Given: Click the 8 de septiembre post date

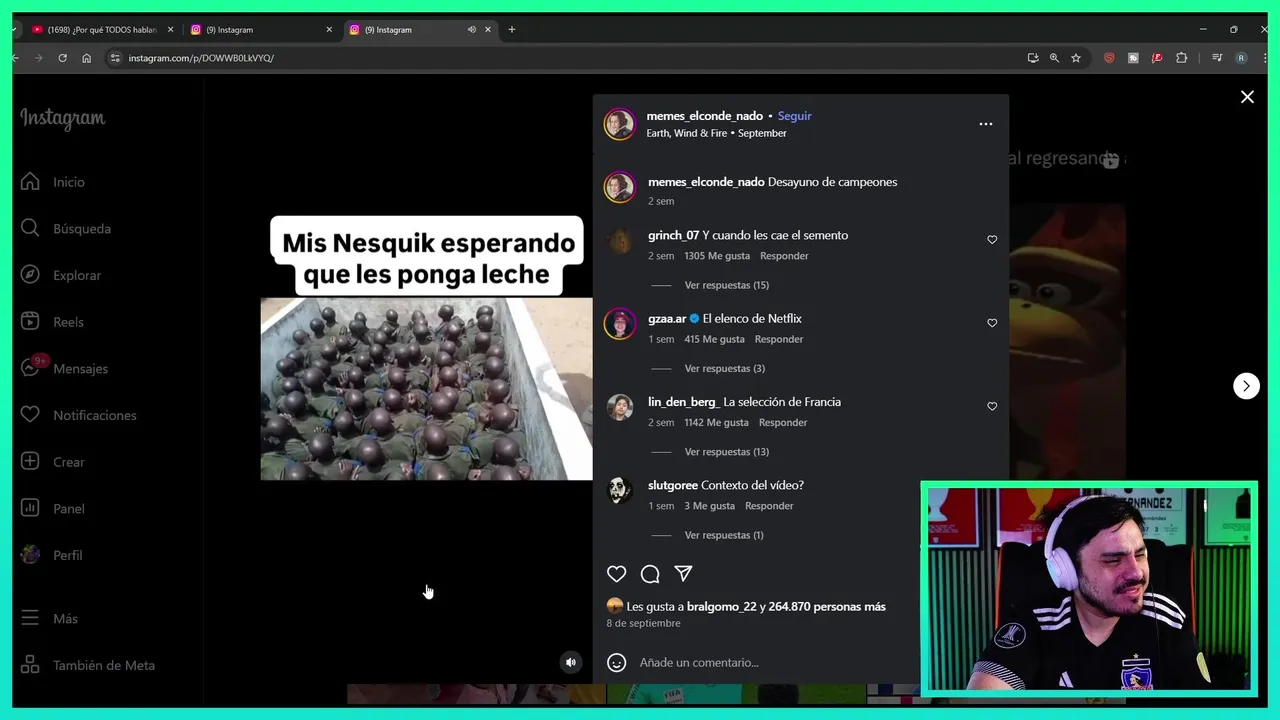Looking at the screenshot, I should [x=643, y=623].
